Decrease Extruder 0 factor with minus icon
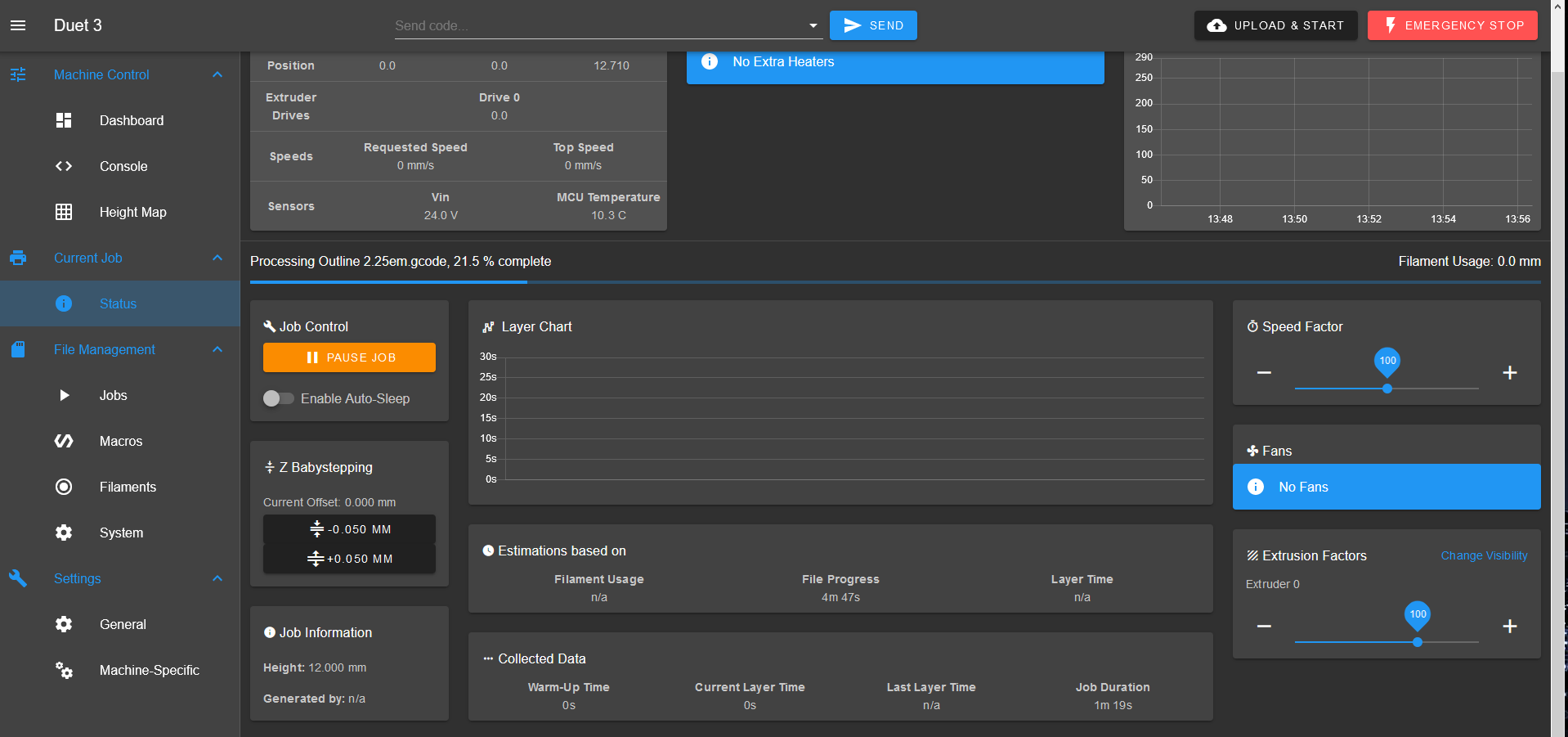Screen dimensions: 1568x737 (1264, 627)
